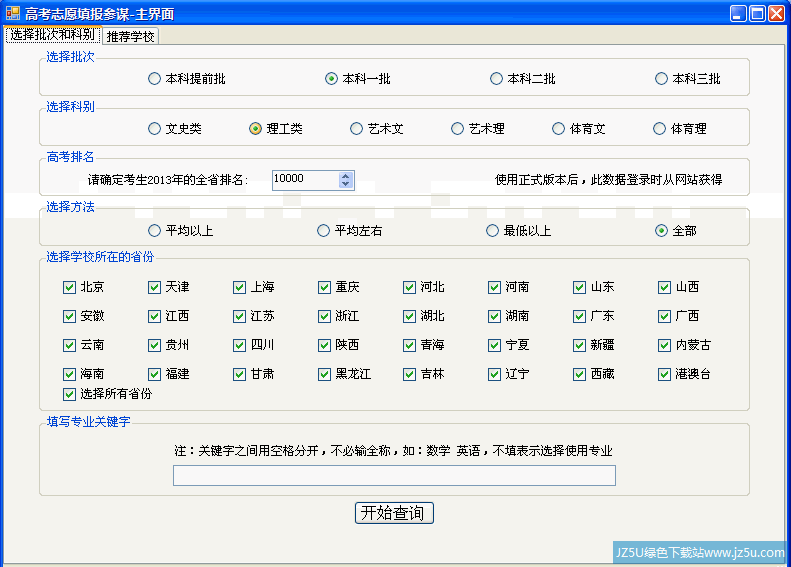Uncheck the 山东 checkbox

point(579,288)
